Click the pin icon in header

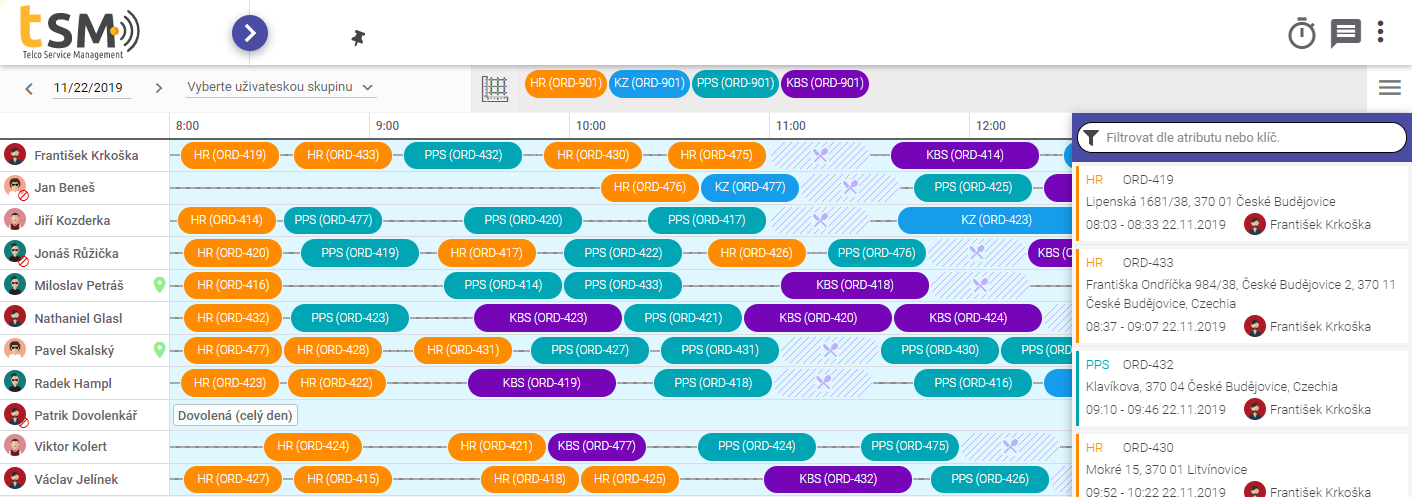click(x=359, y=37)
